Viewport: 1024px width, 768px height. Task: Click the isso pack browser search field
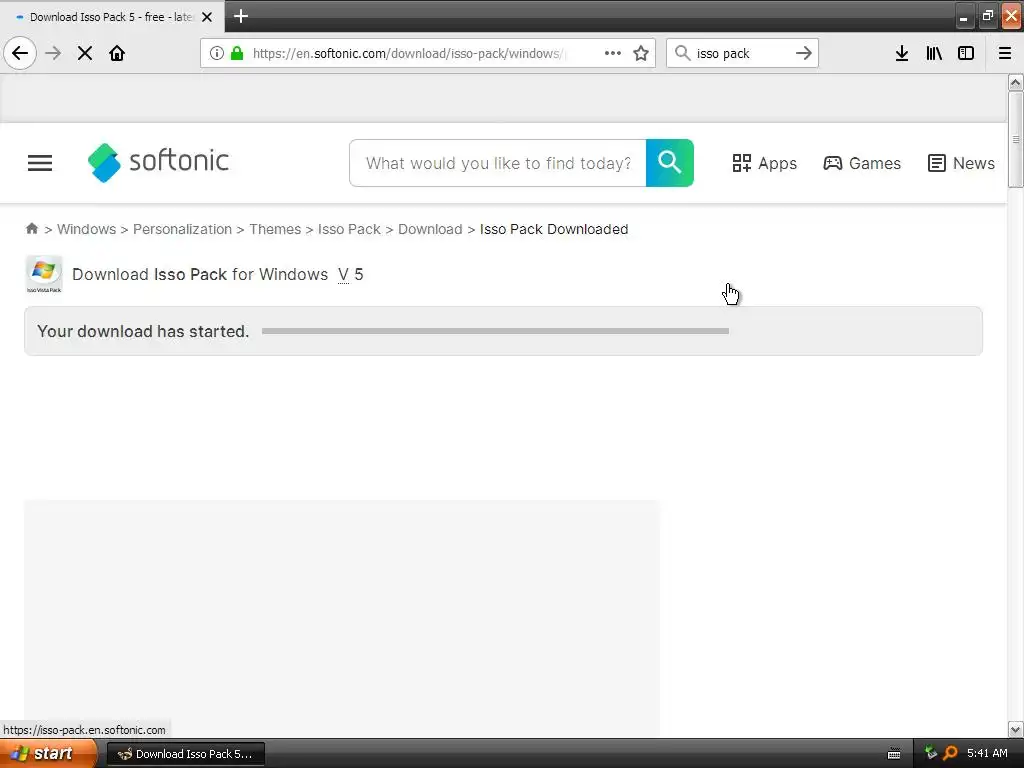click(x=742, y=54)
